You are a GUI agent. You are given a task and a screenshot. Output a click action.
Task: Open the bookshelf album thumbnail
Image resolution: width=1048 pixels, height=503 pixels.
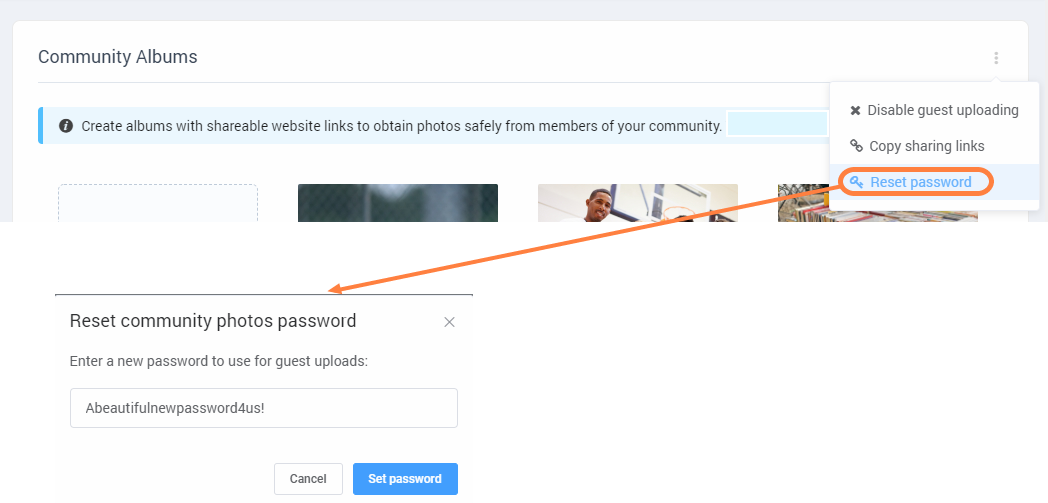[878, 203]
